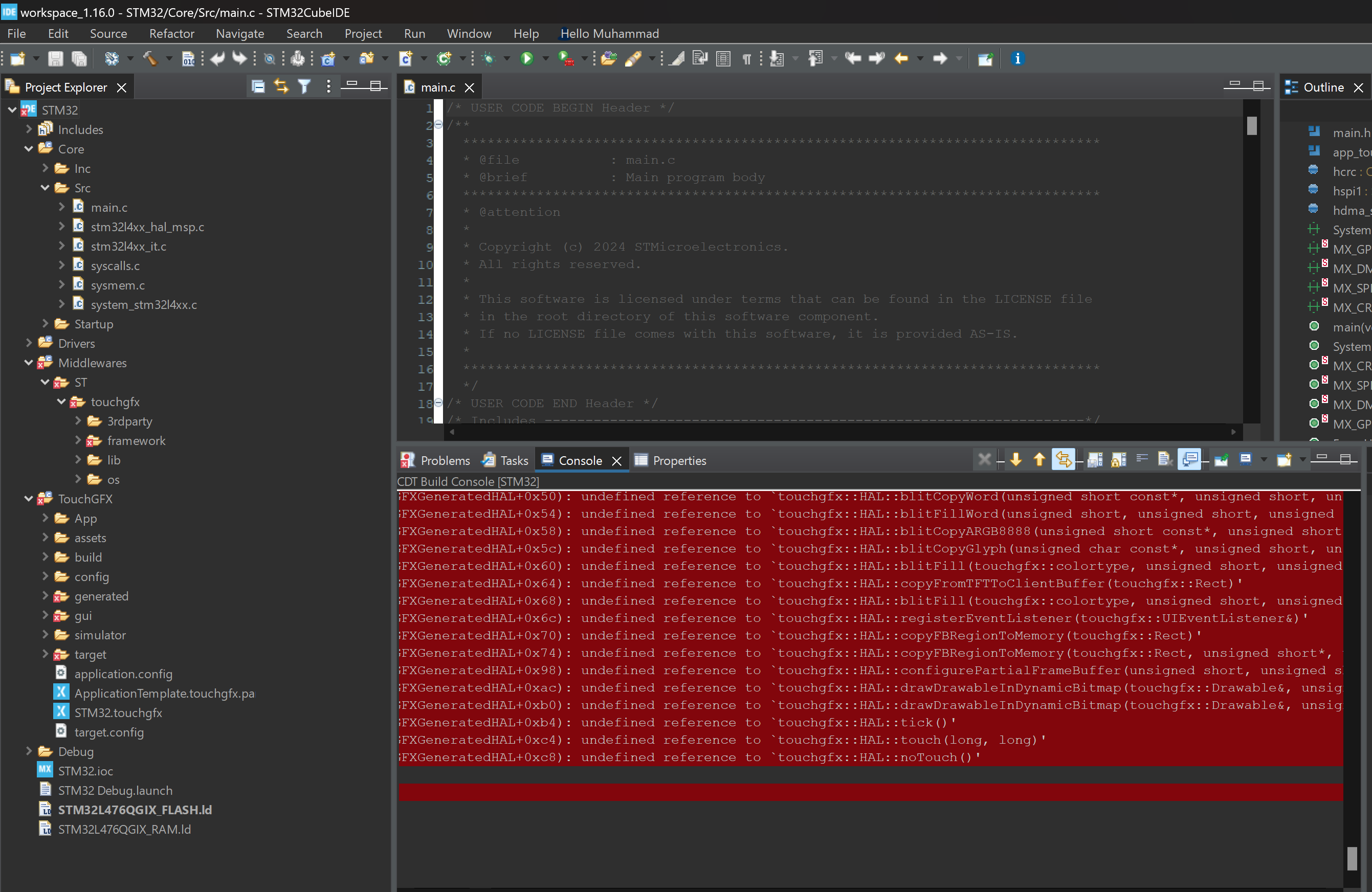Open the Hello Muhammad menu link
Screen dimensions: 1372x892
click(609, 33)
